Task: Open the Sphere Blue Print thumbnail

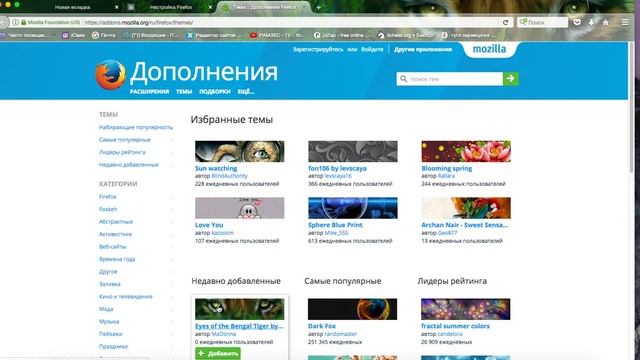Action: coord(353,208)
